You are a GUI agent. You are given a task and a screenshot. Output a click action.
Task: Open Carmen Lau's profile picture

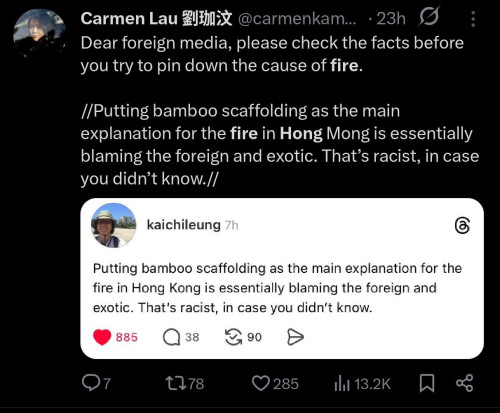[39, 34]
